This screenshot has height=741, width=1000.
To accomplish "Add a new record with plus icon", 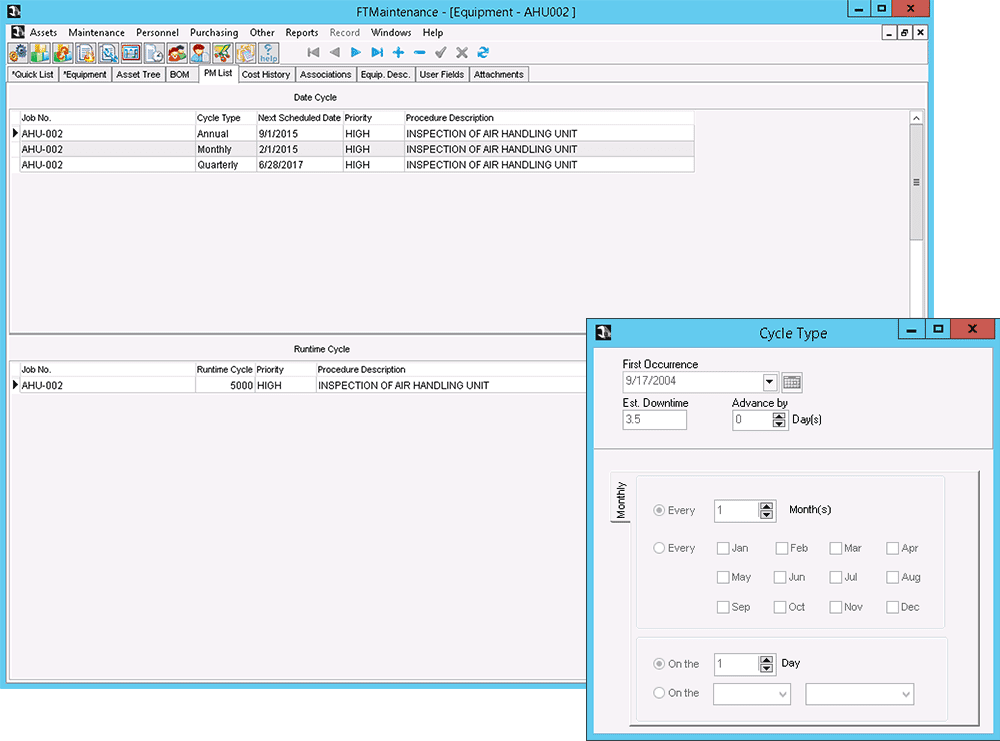I will (x=398, y=52).
